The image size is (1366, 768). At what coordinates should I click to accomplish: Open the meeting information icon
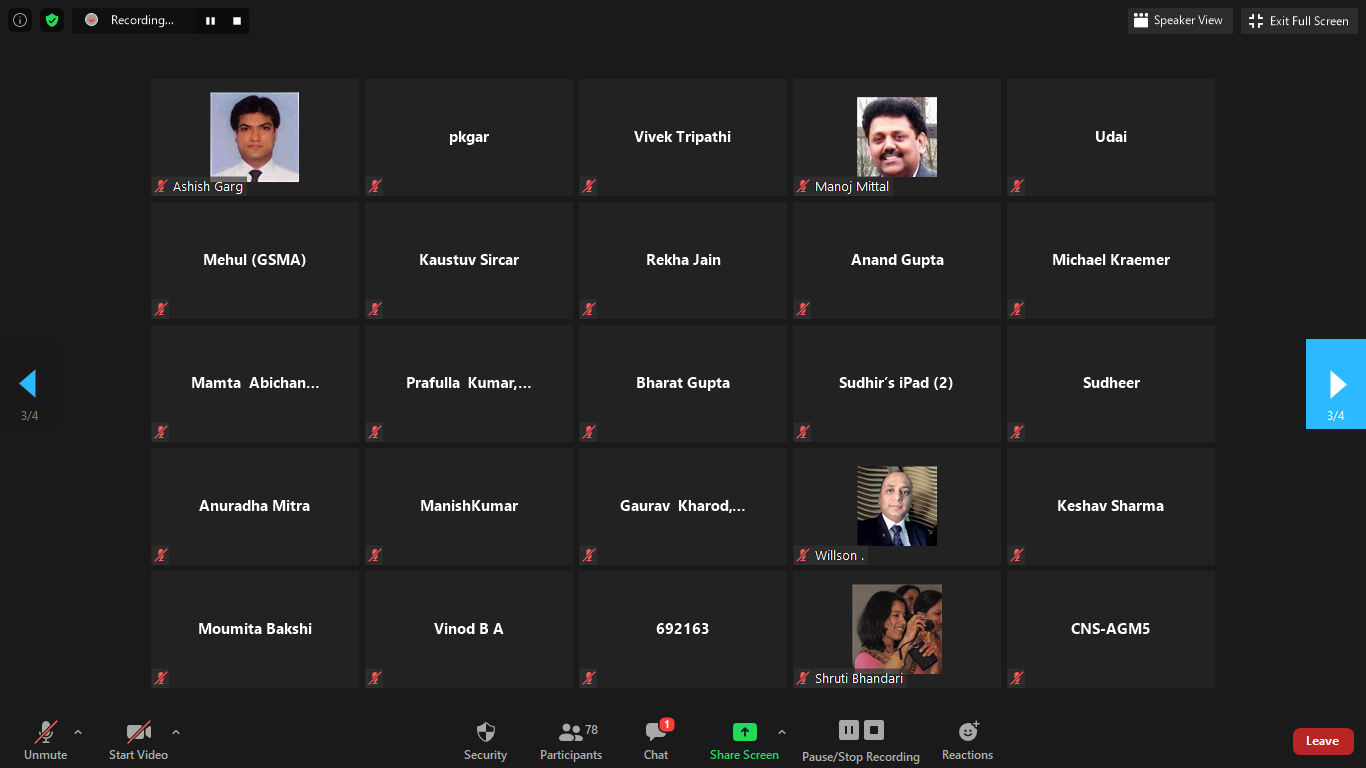tap(20, 20)
